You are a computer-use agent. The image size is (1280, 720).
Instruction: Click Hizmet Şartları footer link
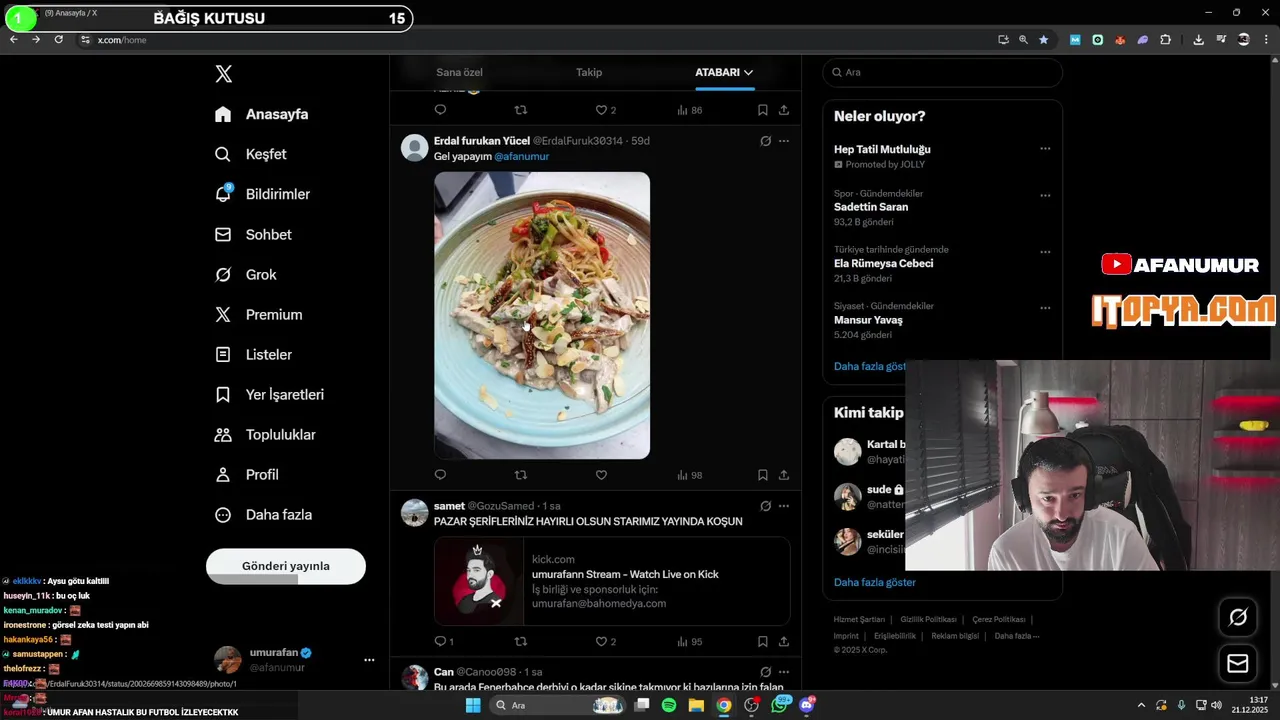pyautogui.click(x=859, y=619)
